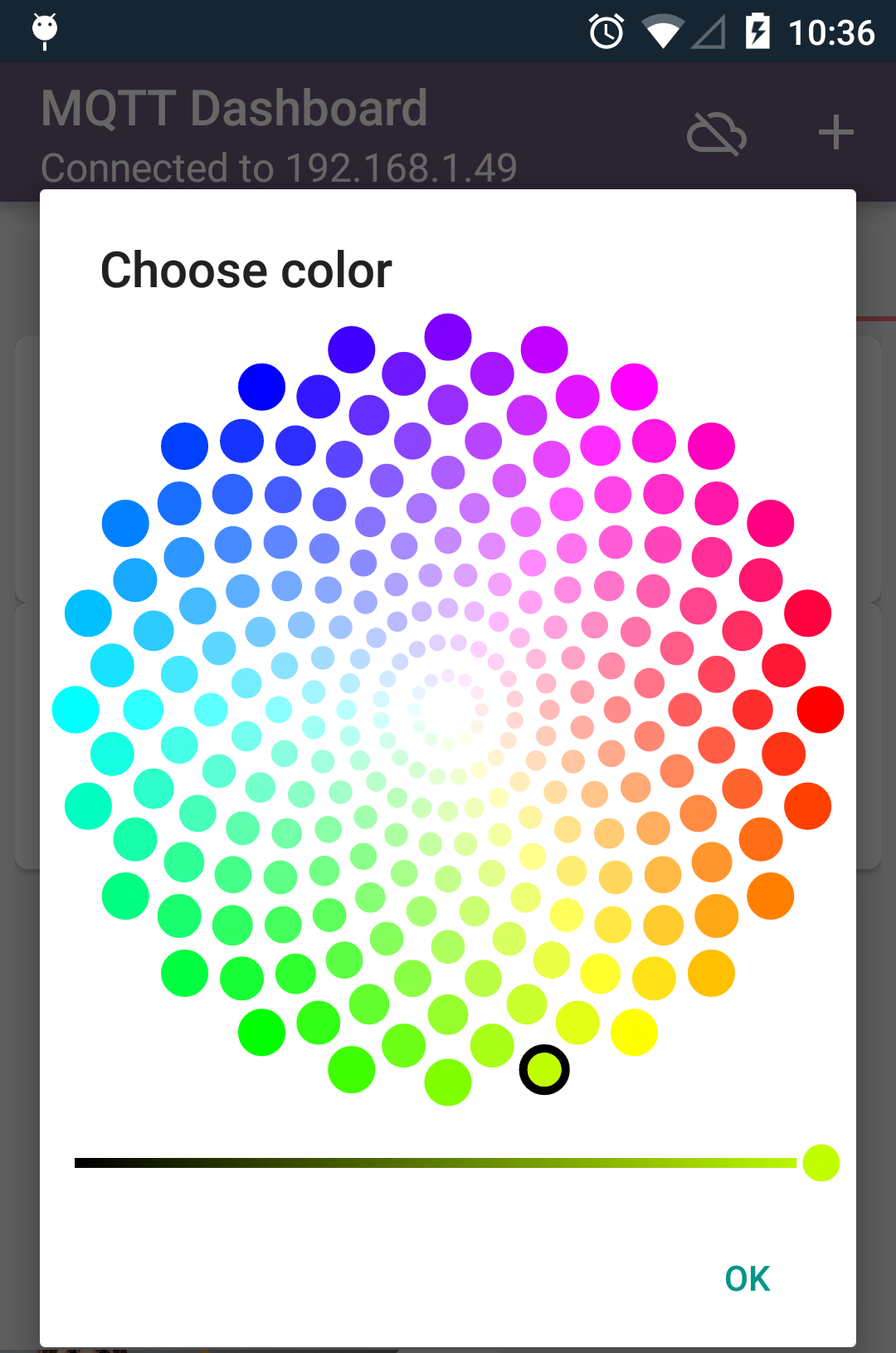Click the brightness slider knob
This screenshot has height=1353, width=896.
(x=821, y=1163)
